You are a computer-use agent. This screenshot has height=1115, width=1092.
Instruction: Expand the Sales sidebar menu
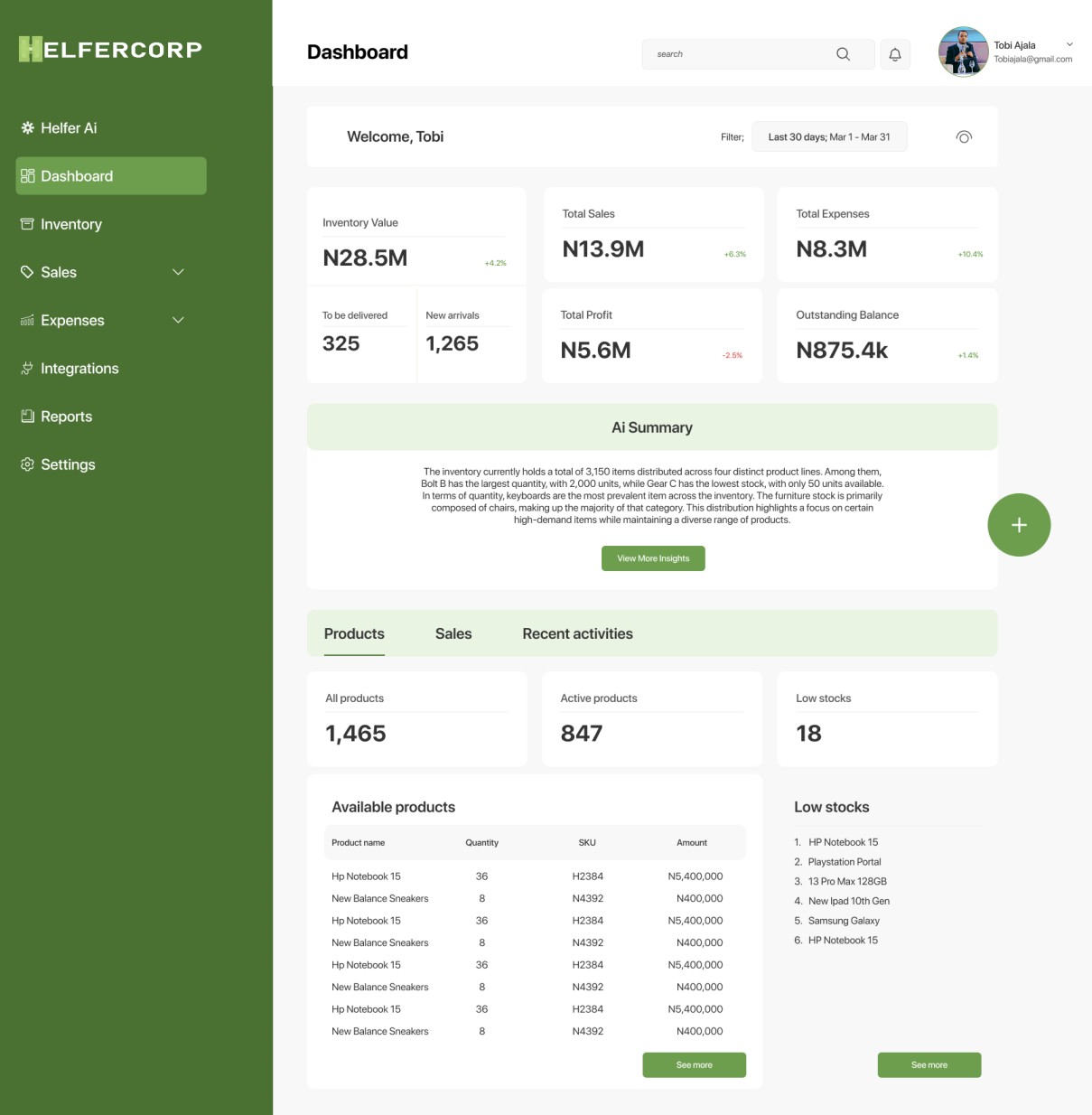point(177,271)
